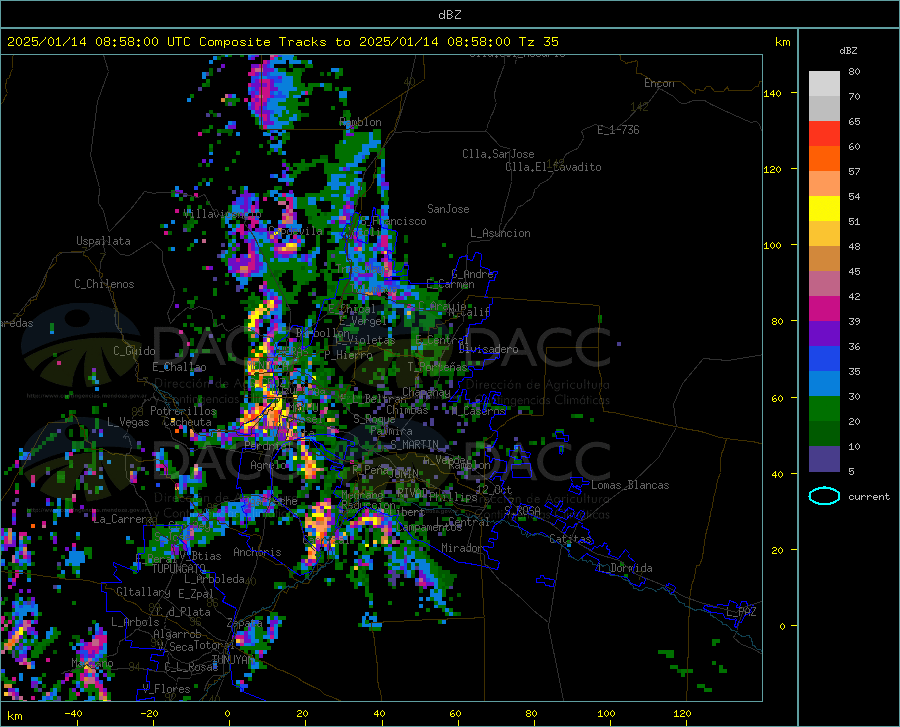The width and height of the screenshot is (900, 727).
Task: Click the red 60 dBZ legend swatch
Action: pos(824,134)
